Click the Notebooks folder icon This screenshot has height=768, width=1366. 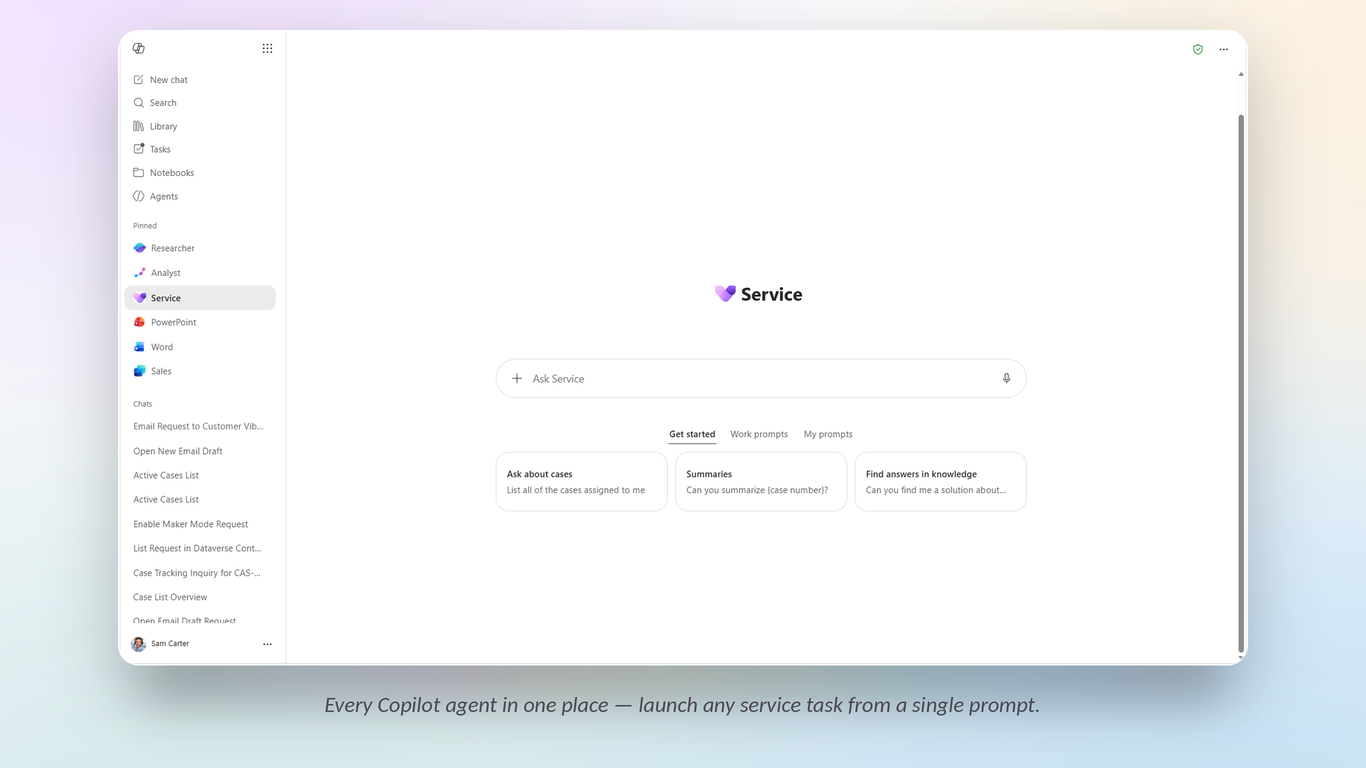pyautogui.click(x=139, y=173)
